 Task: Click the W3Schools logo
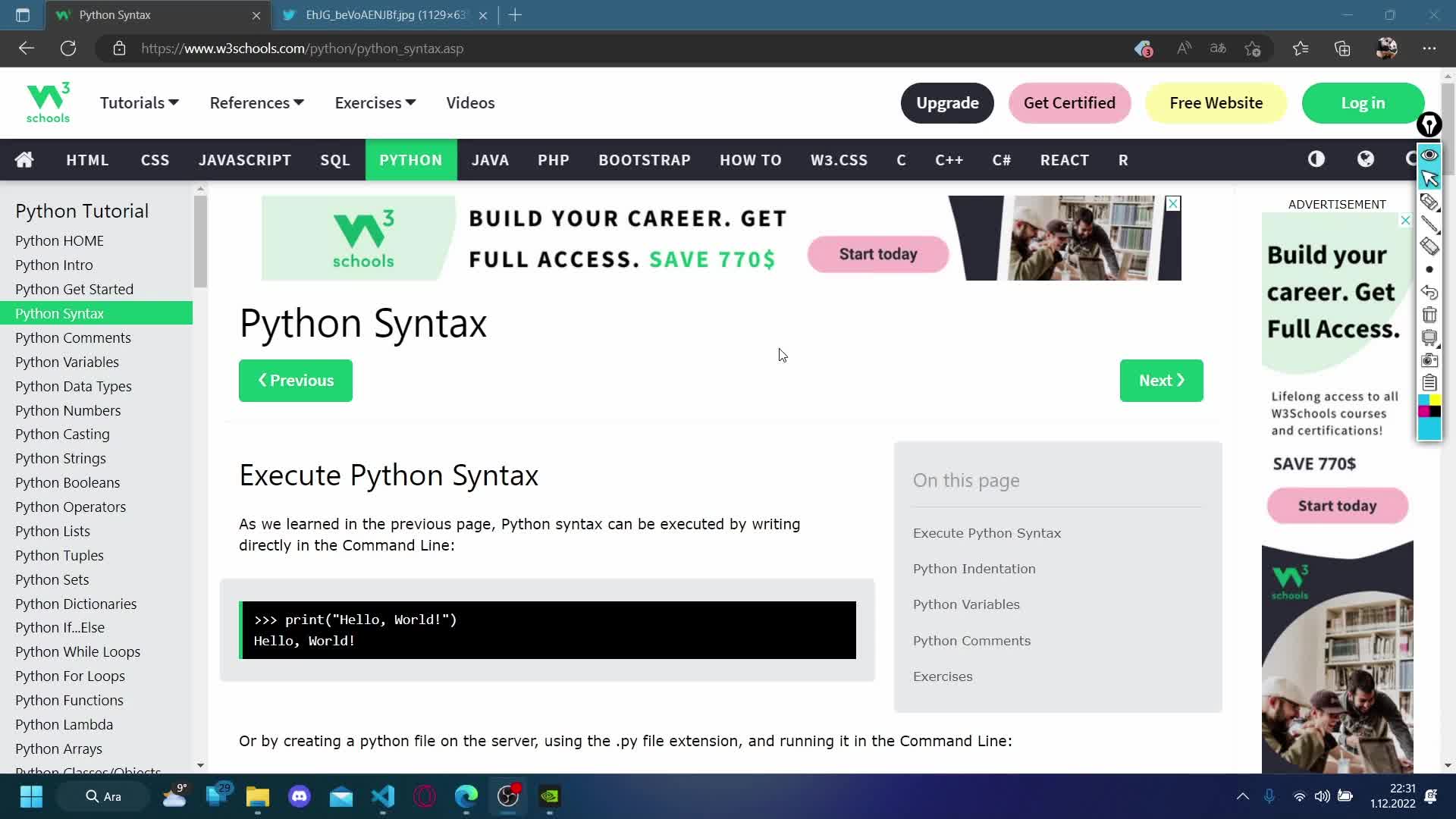click(48, 102)
